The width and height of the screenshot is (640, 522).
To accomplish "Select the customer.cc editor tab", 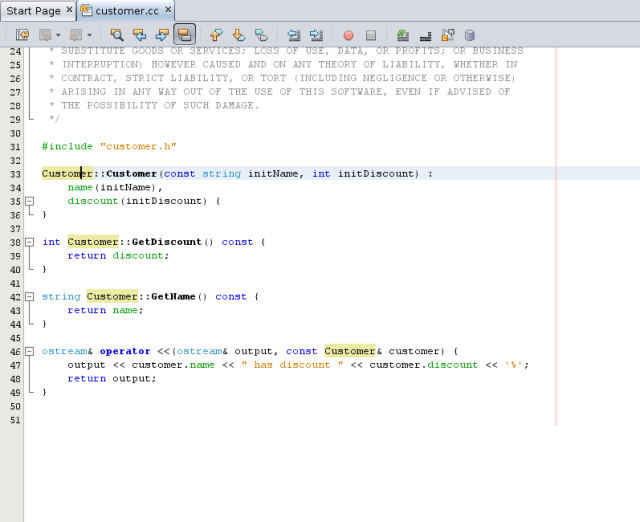I will (x=127, y=11).
